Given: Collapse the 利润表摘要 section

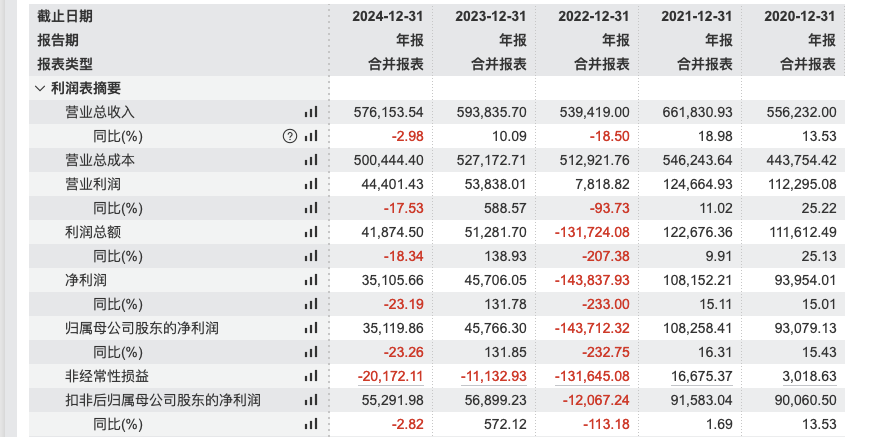Looking at the screenshot, I should pyautogui.click(x=40, y=88).
